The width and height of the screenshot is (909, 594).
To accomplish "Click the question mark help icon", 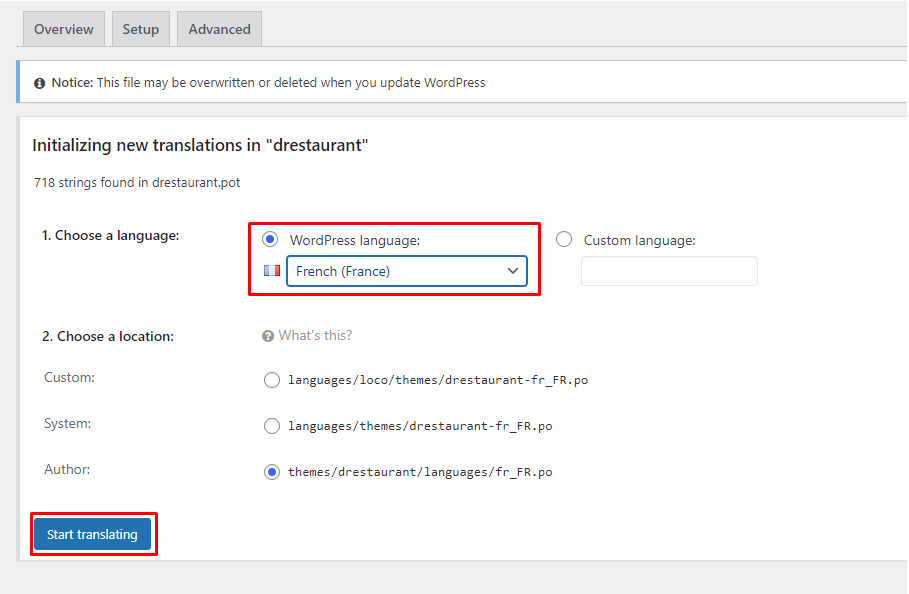I will (x=268, y=336).
